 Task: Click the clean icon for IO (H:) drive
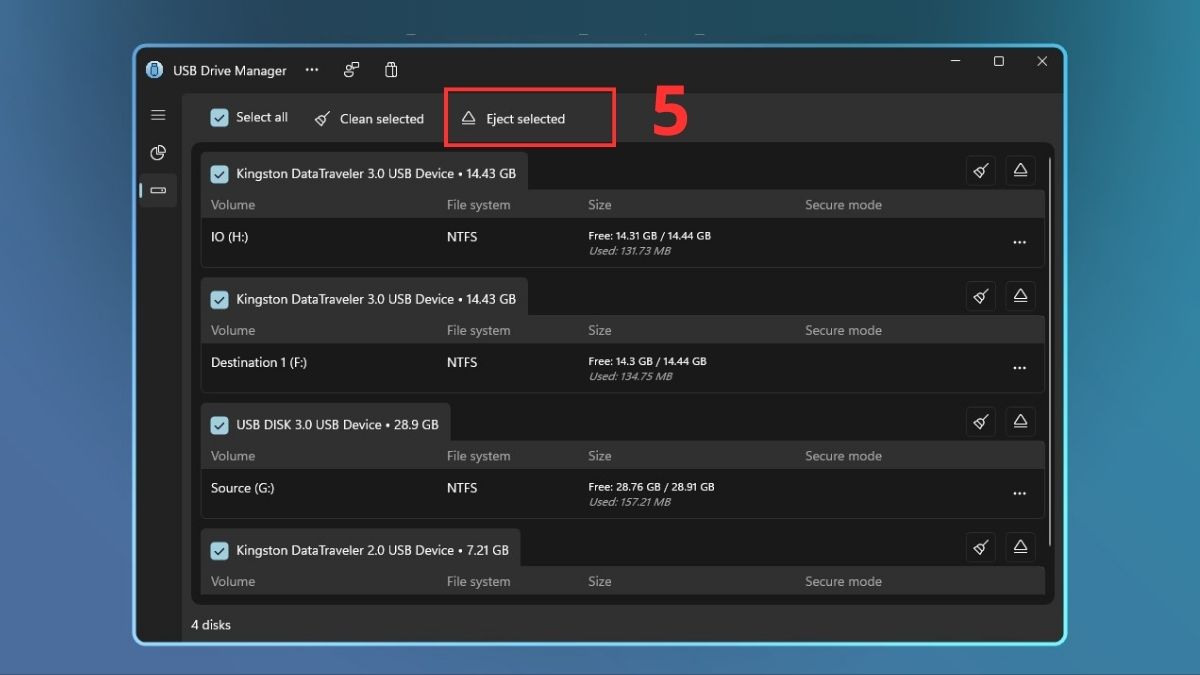tap(981, 171)
